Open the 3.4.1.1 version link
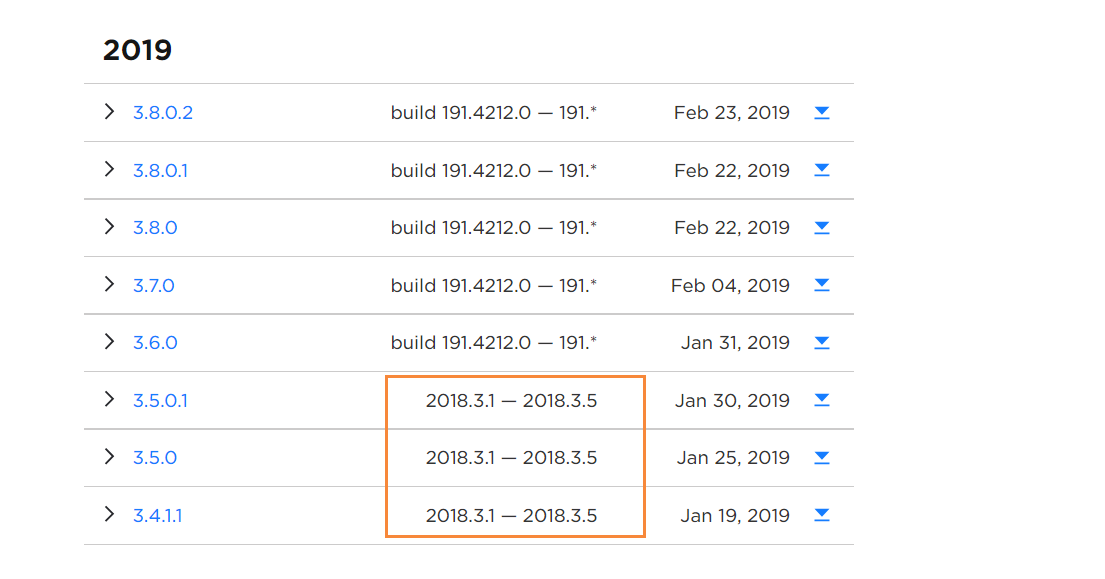This screenshot has width=1105, height=579. pyautogui.click(x=158, y=516)
